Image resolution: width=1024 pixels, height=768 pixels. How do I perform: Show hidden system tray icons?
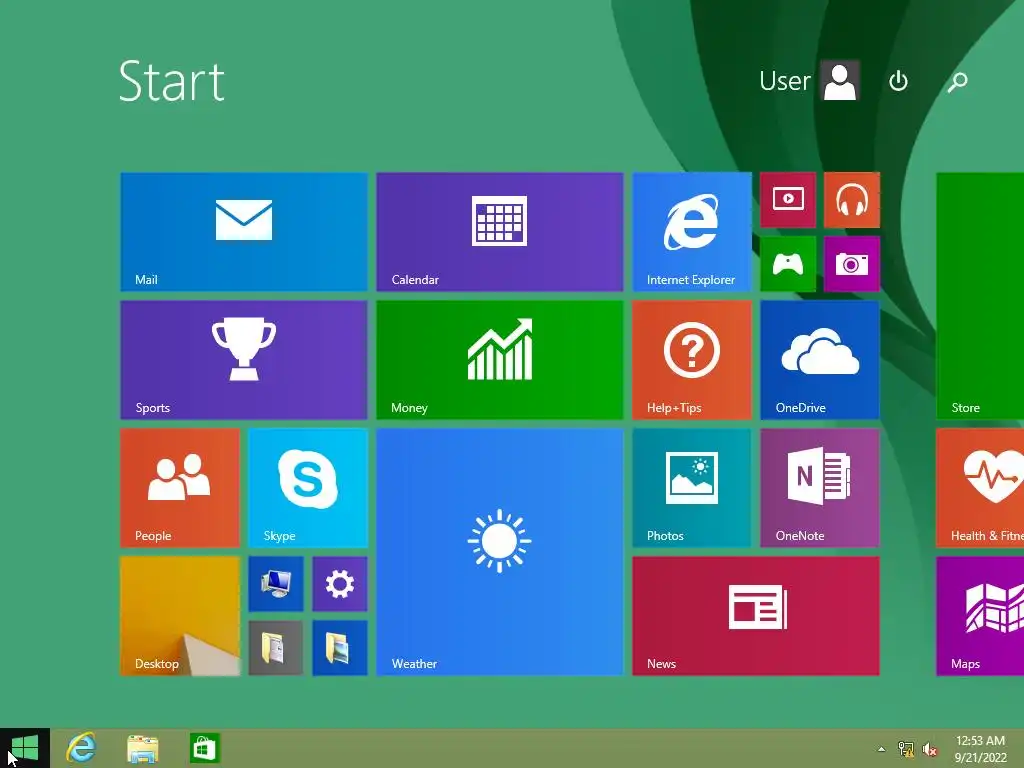point(881,749)
